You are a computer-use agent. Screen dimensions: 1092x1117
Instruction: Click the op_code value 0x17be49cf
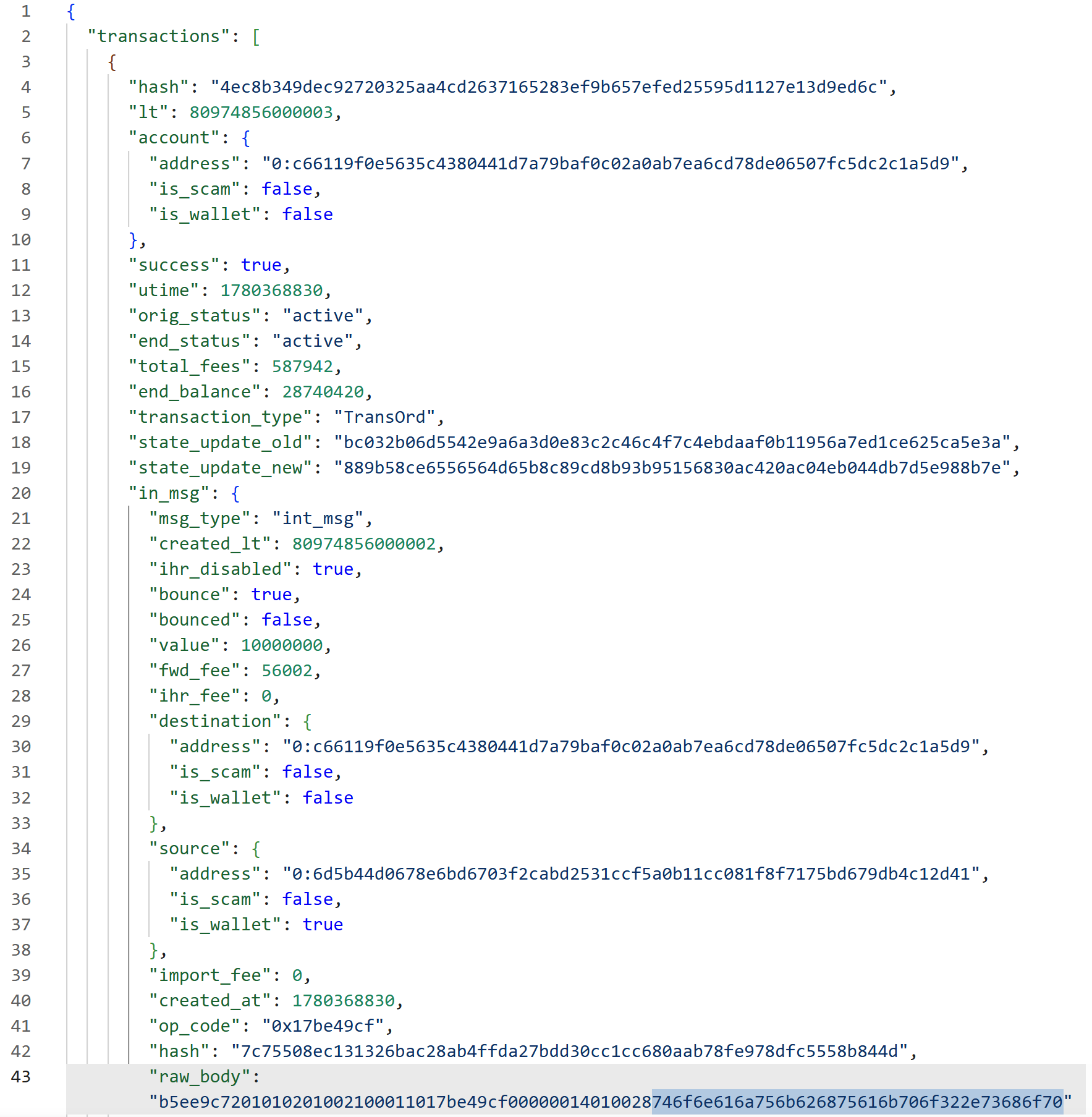[x=323, y=1026]
